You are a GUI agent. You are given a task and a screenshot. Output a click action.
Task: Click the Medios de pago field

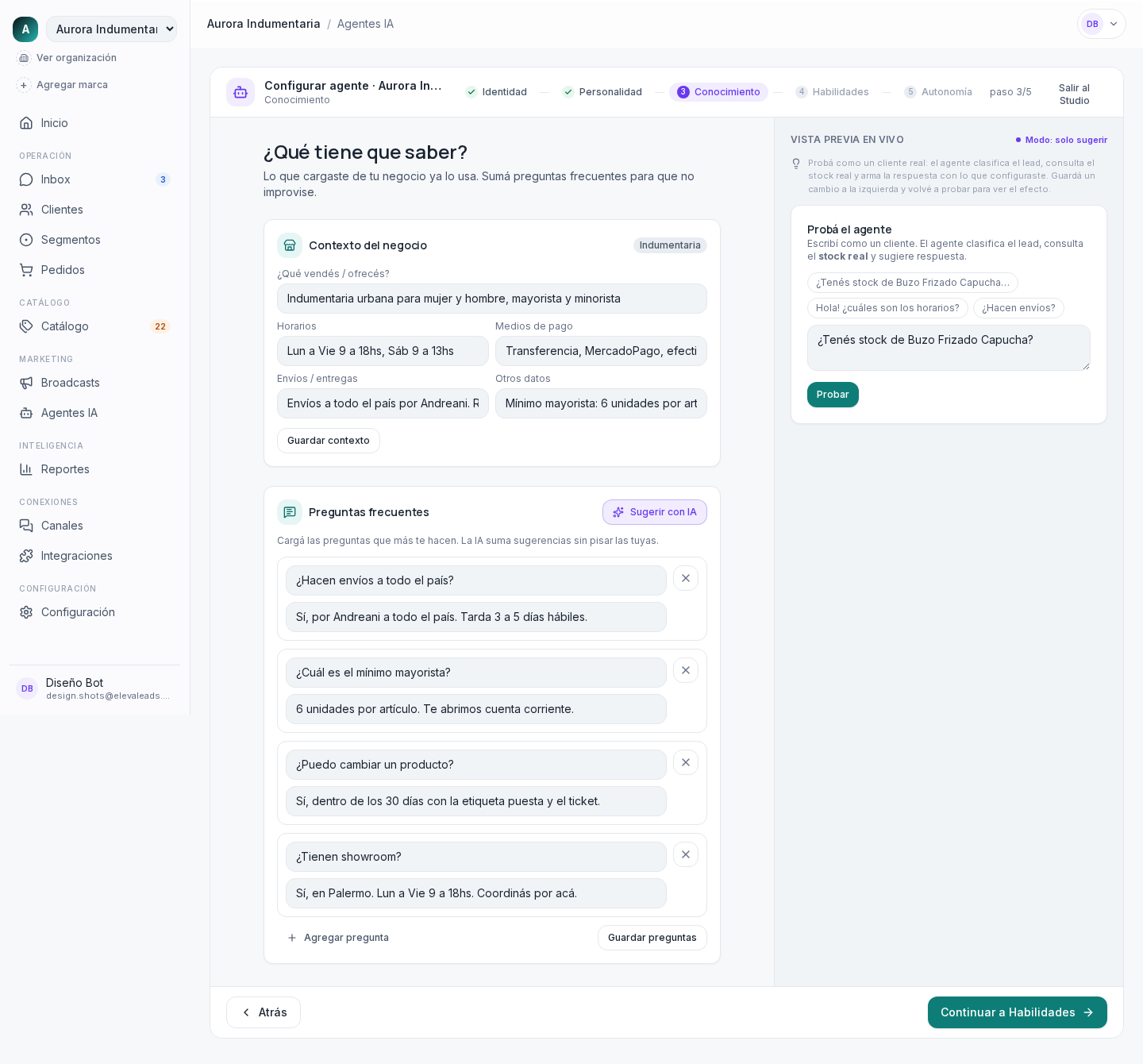pyautogui.click(x=601, y=351)
